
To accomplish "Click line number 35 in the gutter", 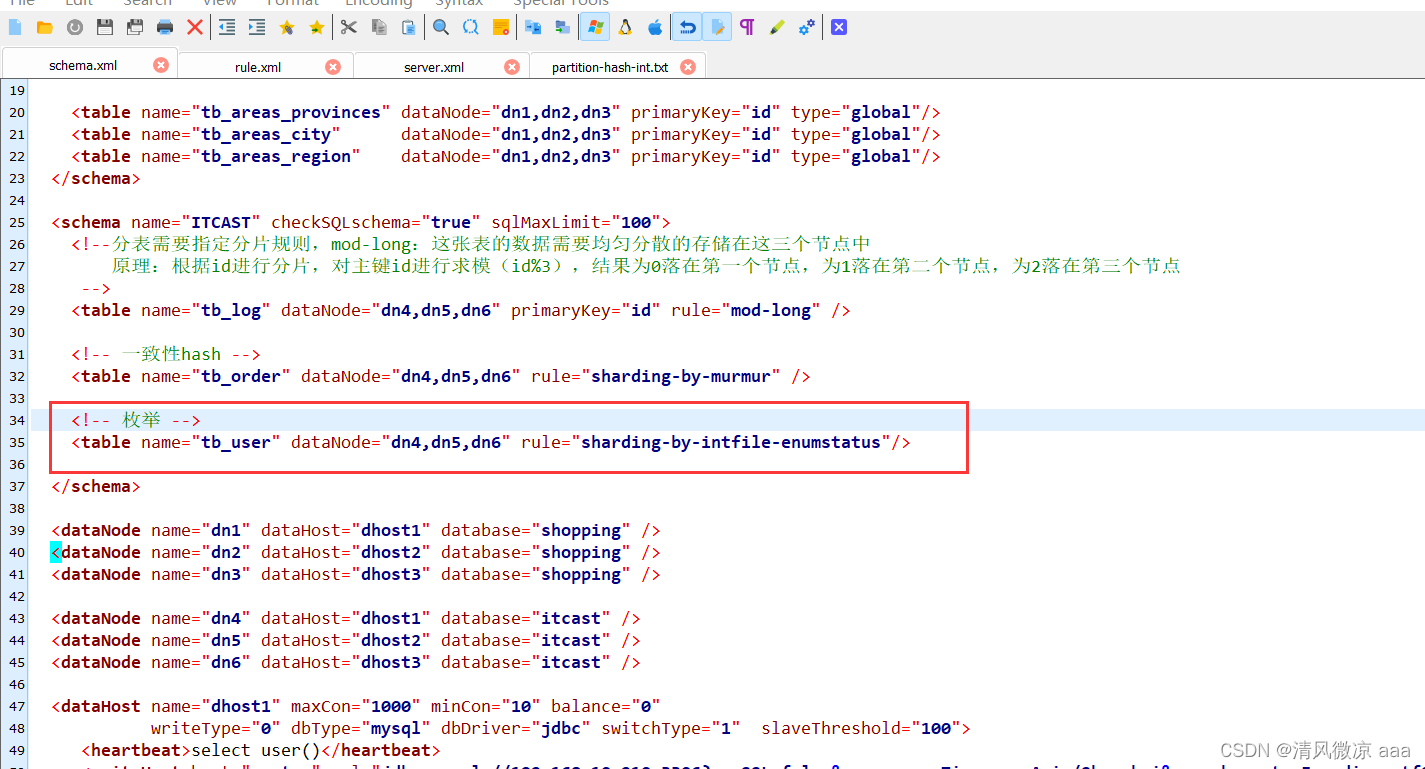I will [16, 442].
